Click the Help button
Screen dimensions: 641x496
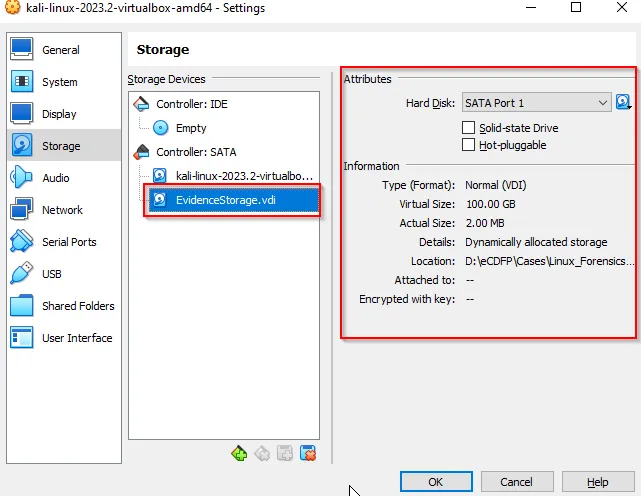[x=597, y=482]
